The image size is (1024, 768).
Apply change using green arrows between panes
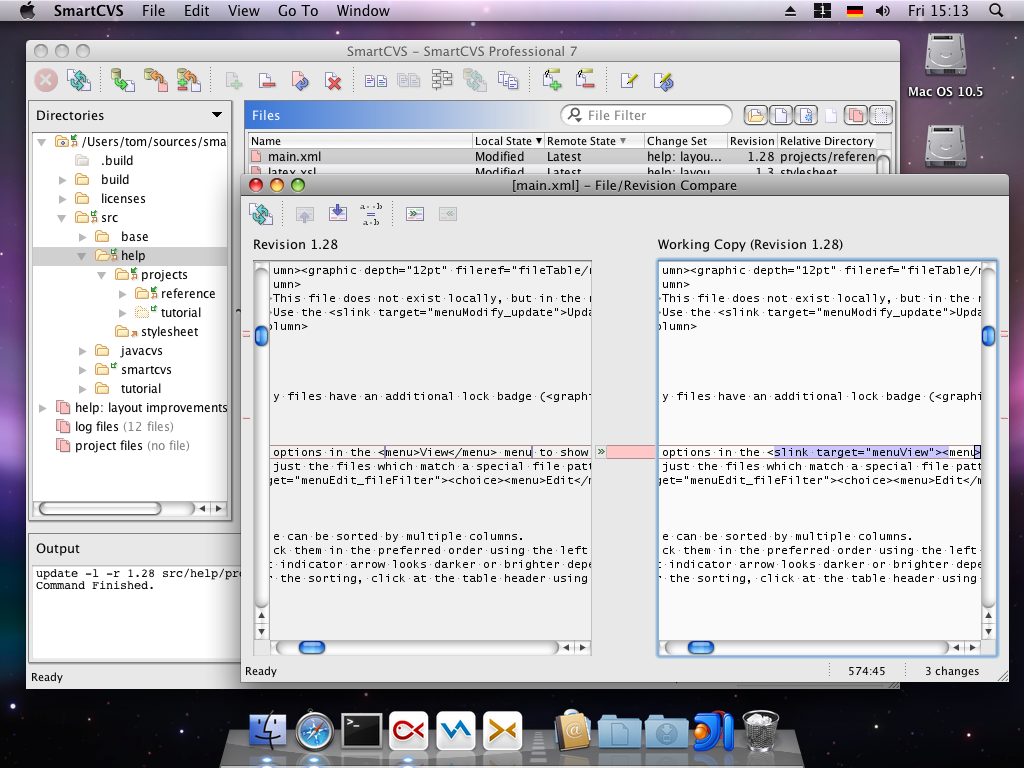(x=601, y=452)
